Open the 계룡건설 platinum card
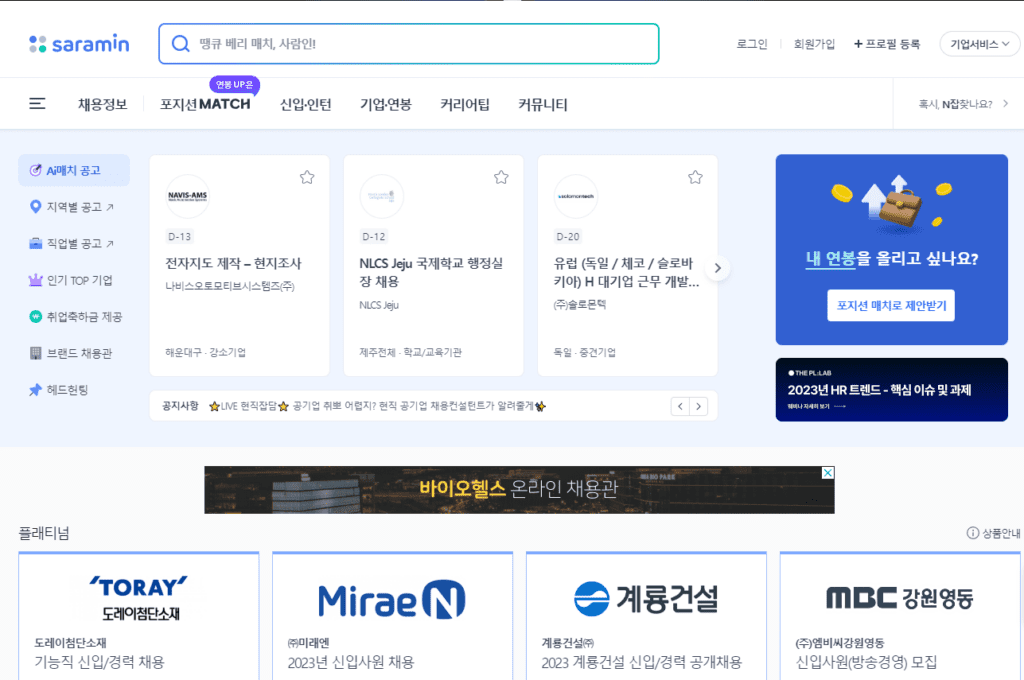The image size is (1024, 680). 646,616
